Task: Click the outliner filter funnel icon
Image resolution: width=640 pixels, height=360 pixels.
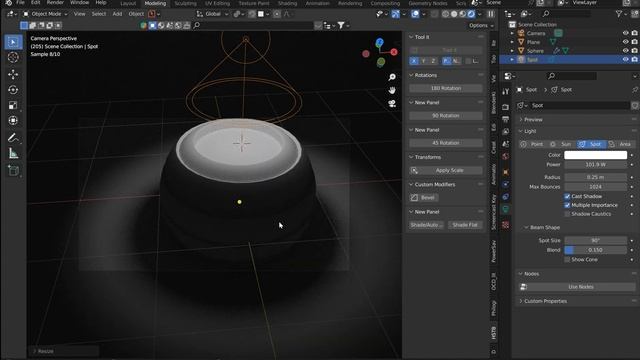Action: click(619, 14)
